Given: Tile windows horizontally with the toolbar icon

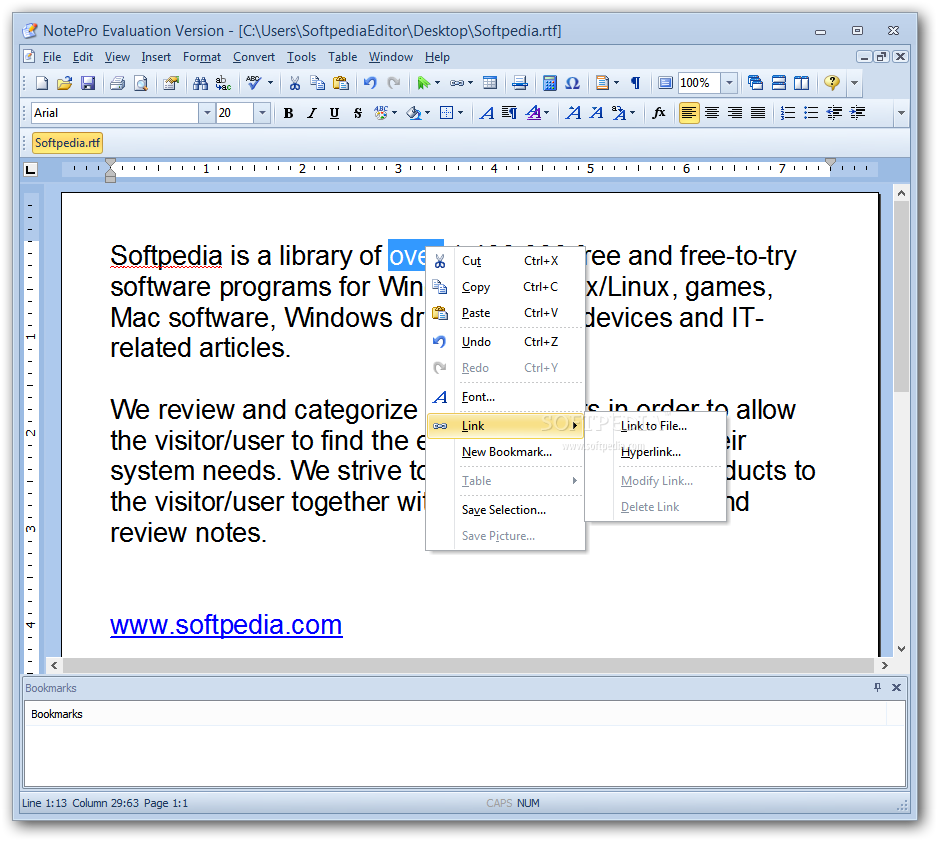Looking at the screenshot, I should coord(779,83).
